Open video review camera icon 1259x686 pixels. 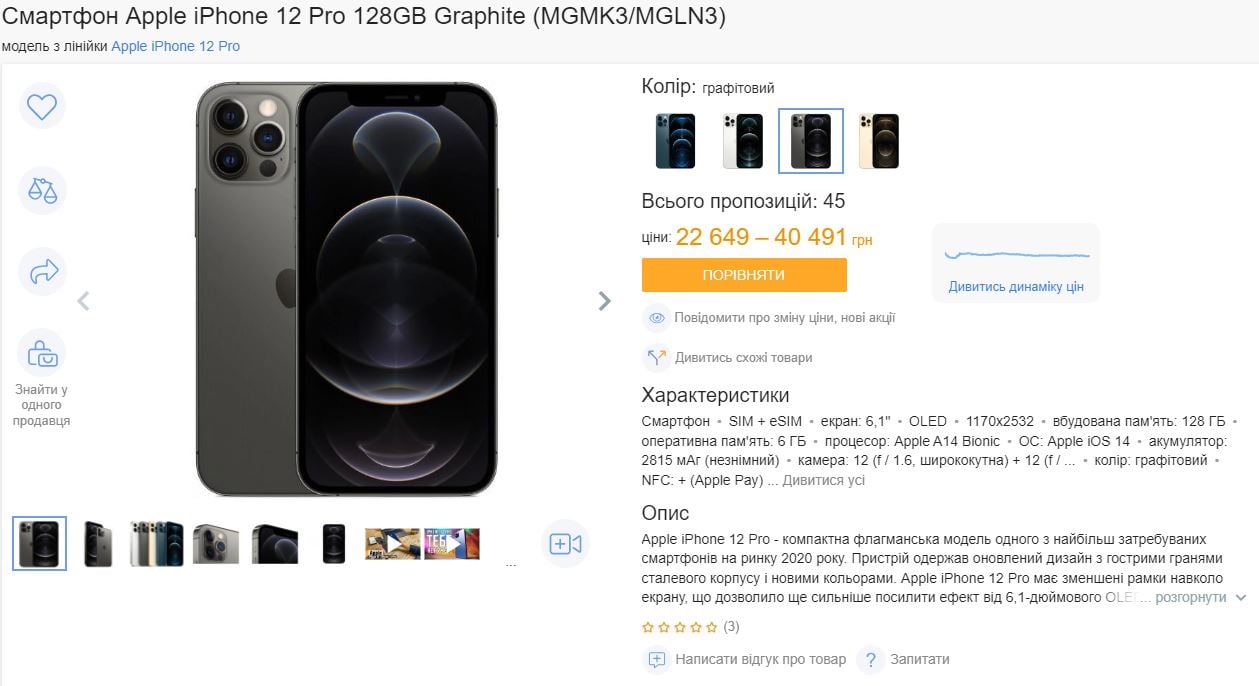coord(565,543)
